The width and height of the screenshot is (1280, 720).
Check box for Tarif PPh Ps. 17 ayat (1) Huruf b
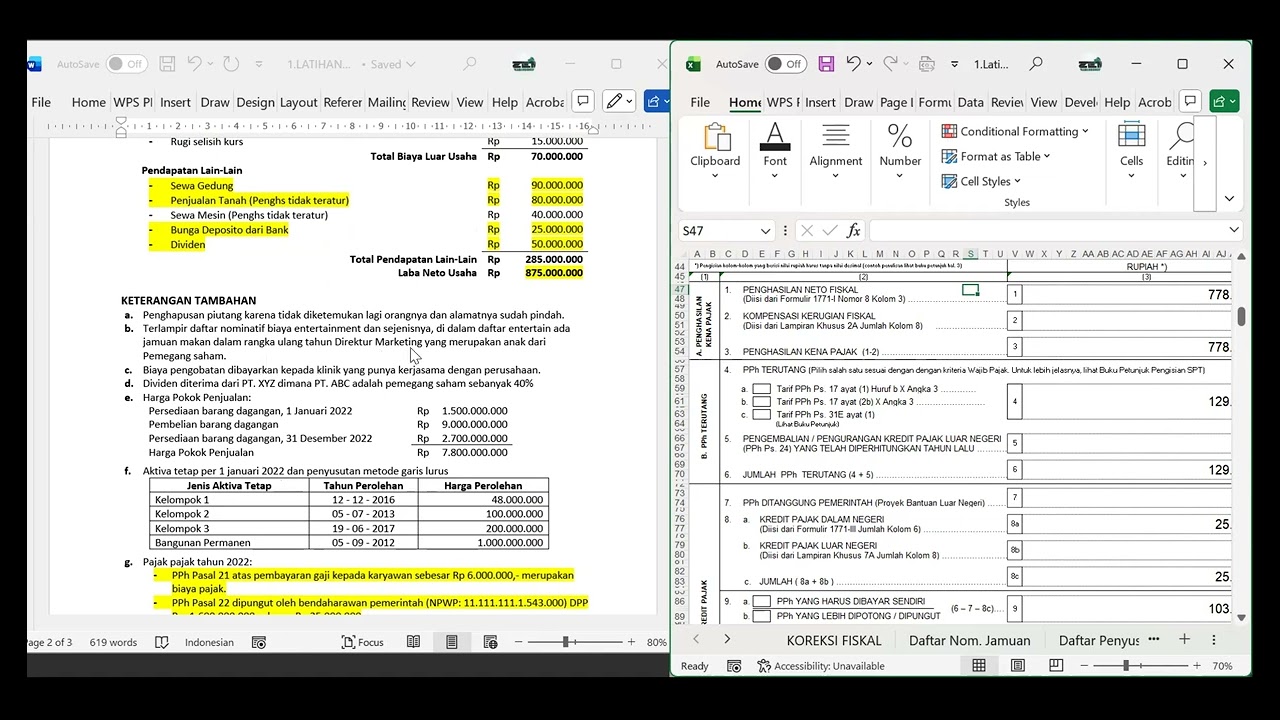pyautogui.click(x=762, y=389)
